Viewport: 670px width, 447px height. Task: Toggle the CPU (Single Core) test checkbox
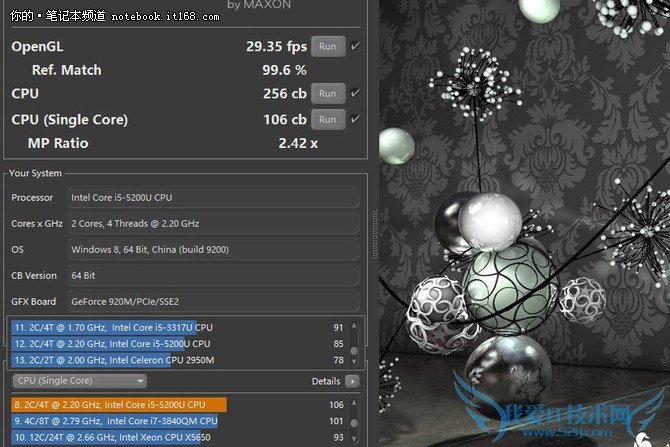355,119
